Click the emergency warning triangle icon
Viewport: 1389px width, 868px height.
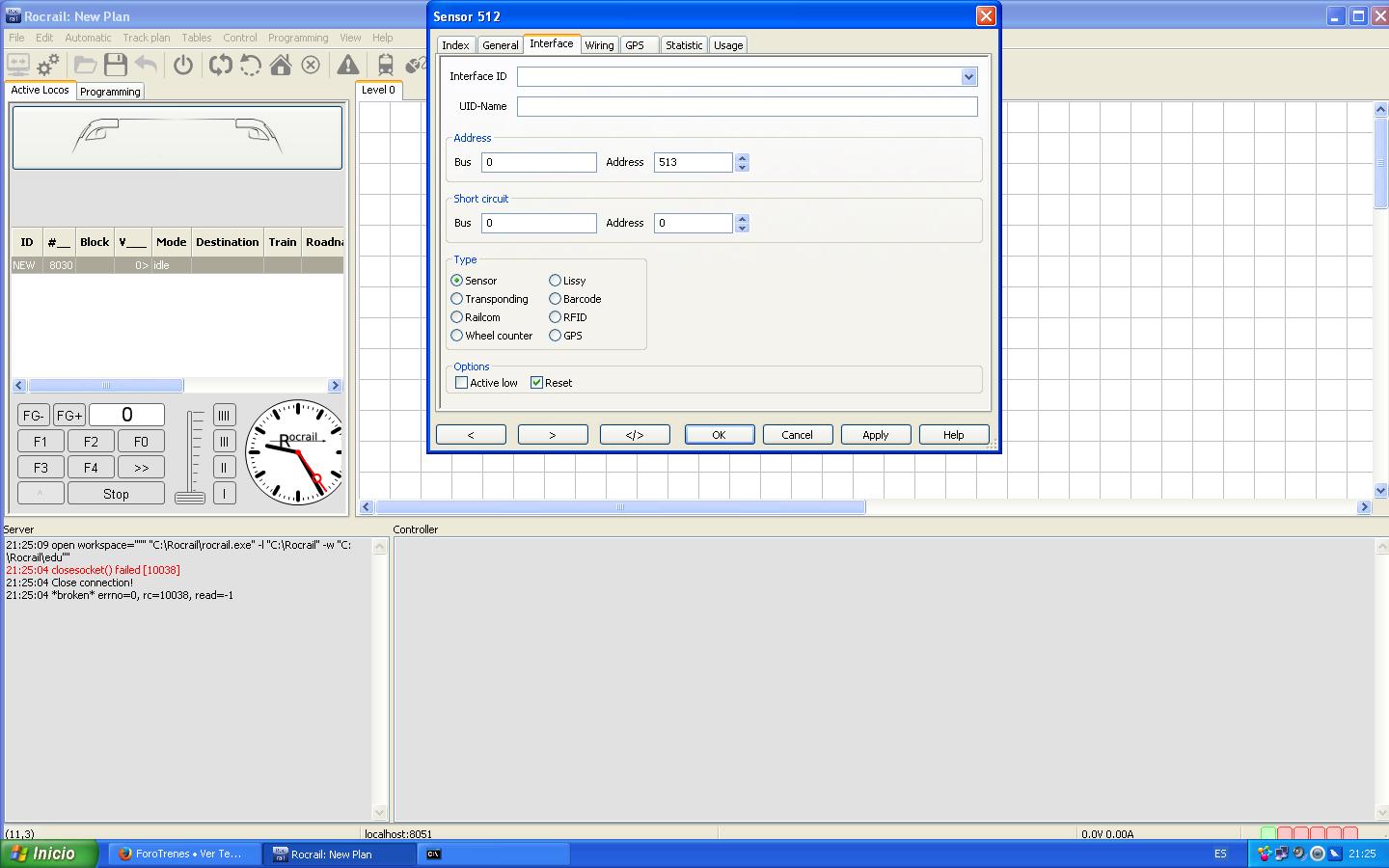click(348, 65)
